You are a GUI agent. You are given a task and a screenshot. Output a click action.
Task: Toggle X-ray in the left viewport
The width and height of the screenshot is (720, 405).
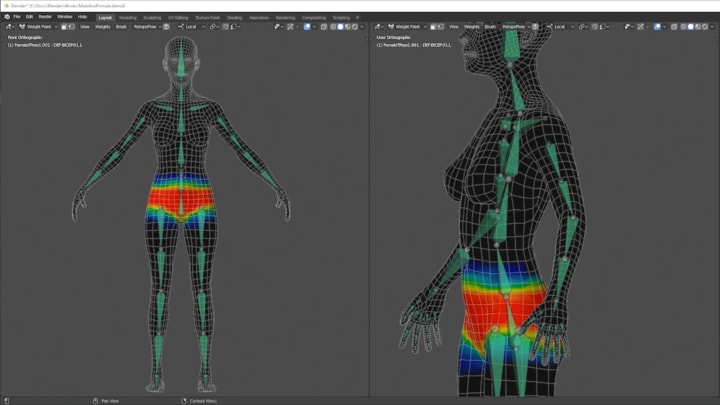click(x=323, y=27)
